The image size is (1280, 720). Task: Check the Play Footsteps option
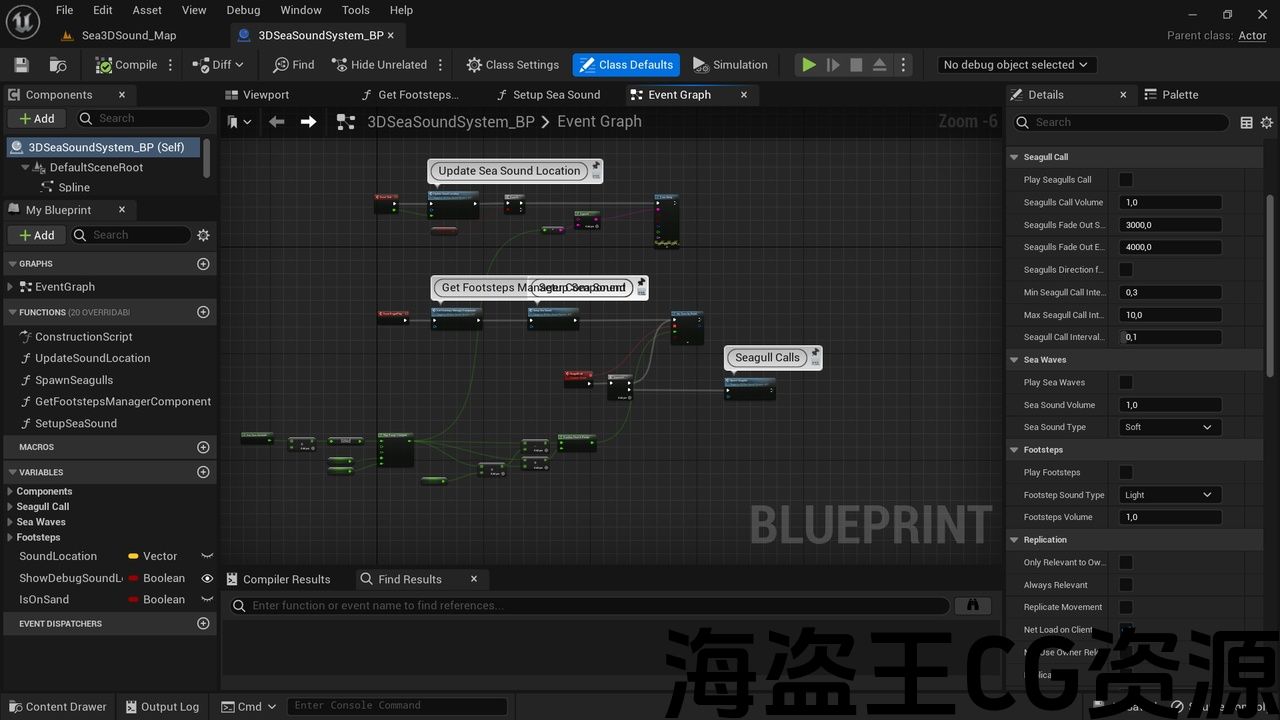tap(1126, 472)
